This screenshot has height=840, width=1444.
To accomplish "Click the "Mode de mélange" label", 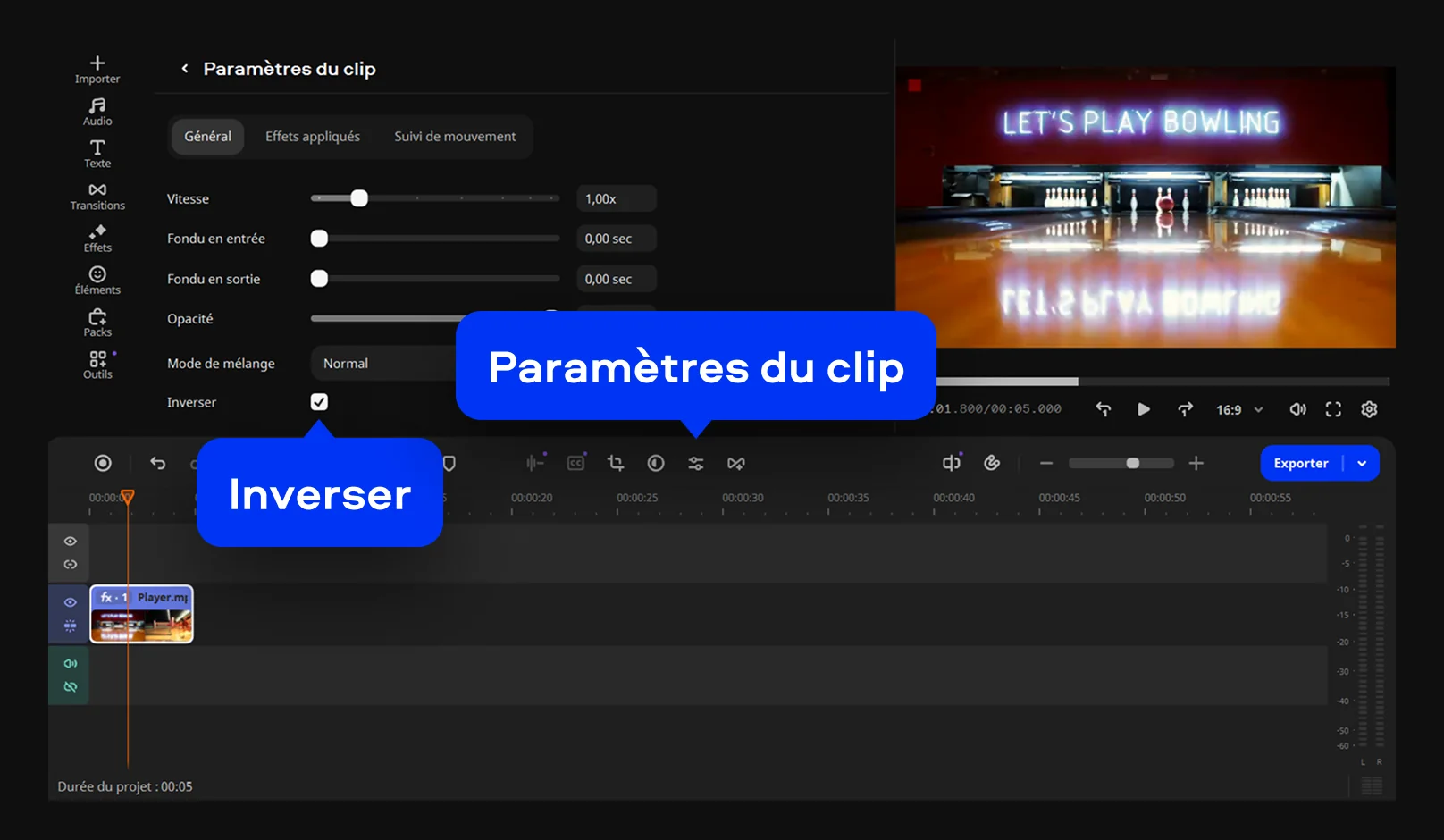I will [x=221, y=364].
